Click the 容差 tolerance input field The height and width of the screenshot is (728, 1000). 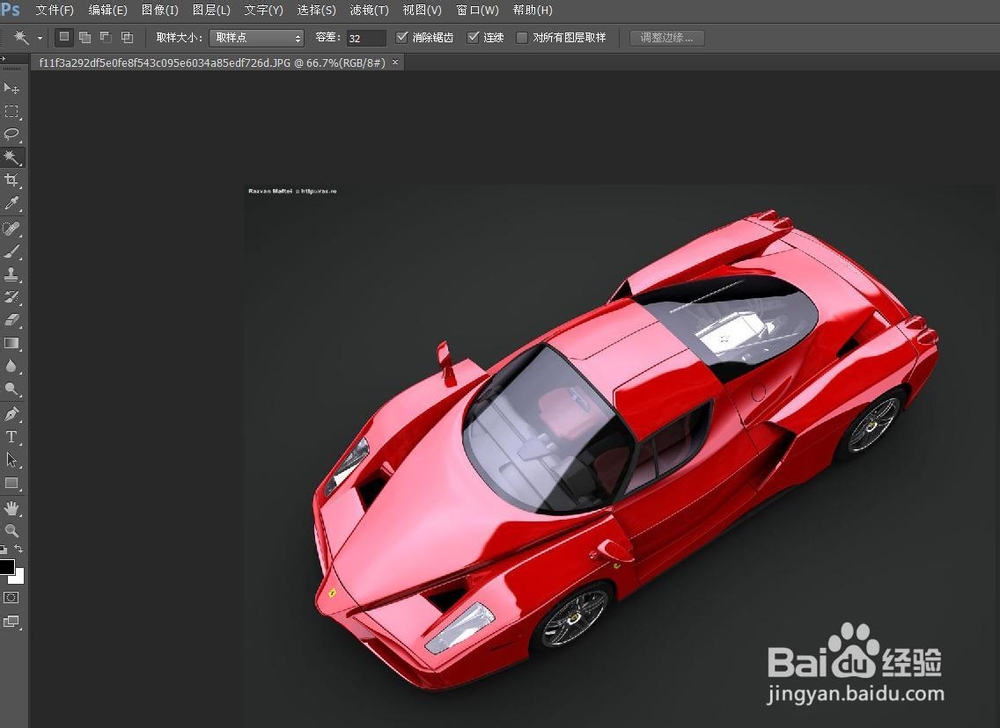[x=366, y=38]
